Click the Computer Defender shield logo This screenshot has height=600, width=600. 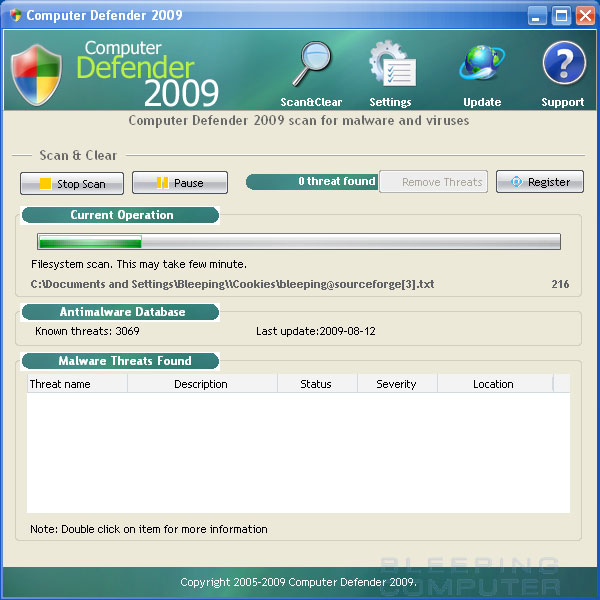tap(36, 75)
